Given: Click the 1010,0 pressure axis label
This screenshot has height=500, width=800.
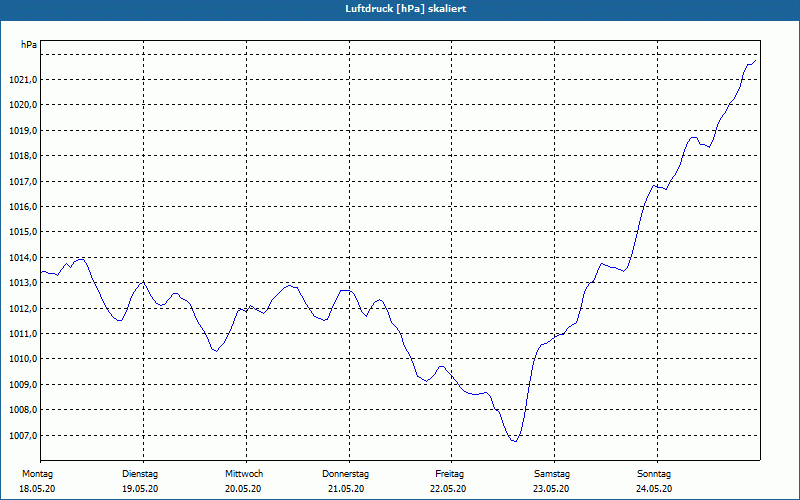Looking at the screenshot, I should coord(23,359).
